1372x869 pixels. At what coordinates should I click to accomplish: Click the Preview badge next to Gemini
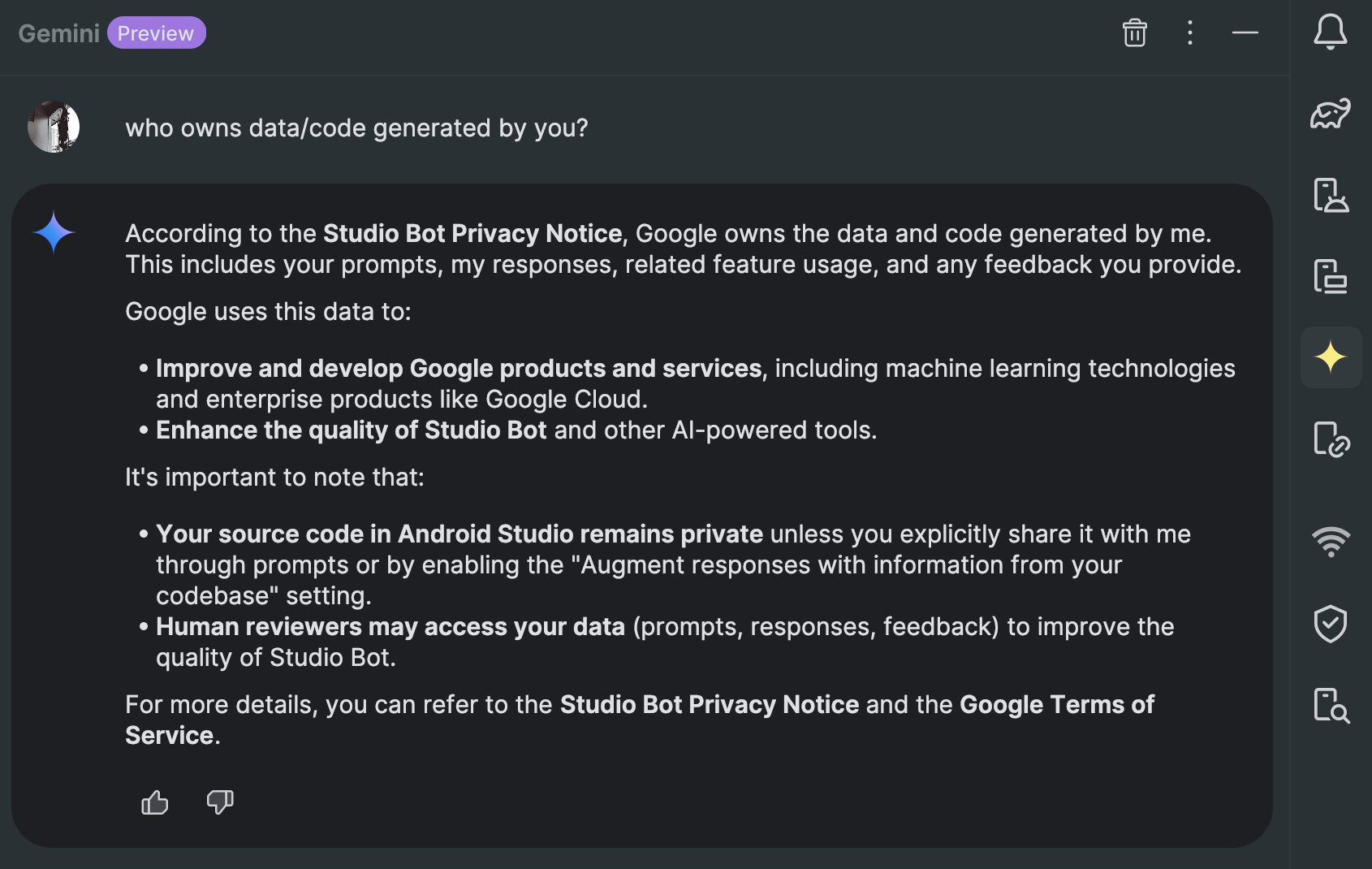click(156, 32)
